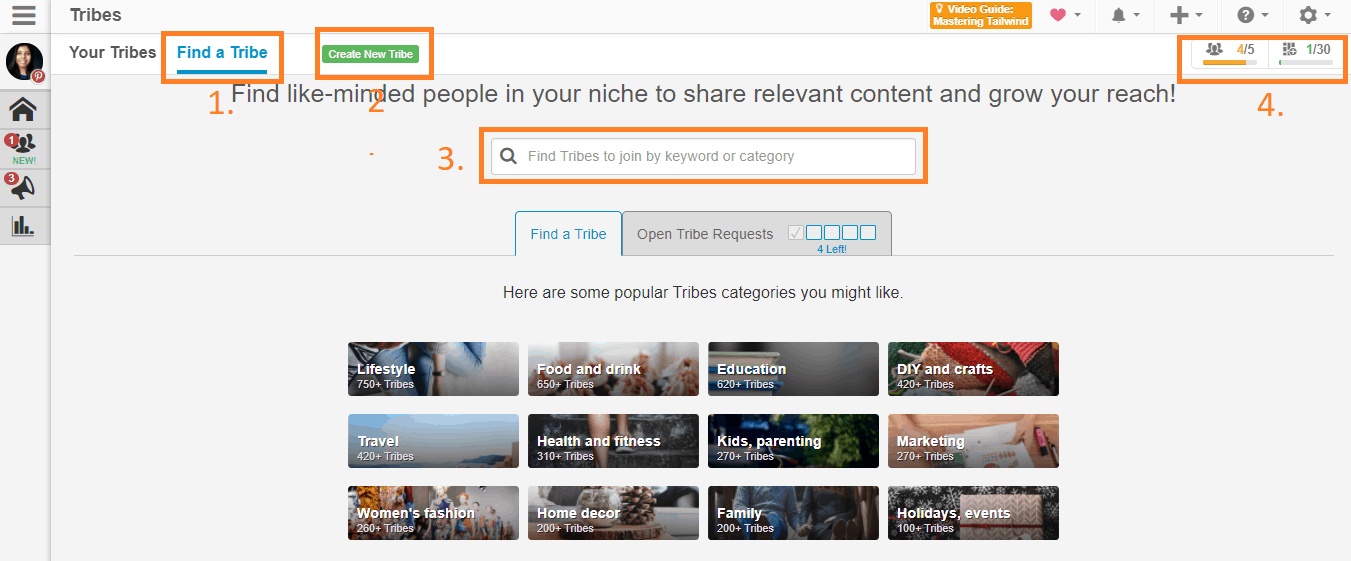Open the DIY and crafts category
Viewport: 1351px width, 561px height.
[x=973, y=369]
